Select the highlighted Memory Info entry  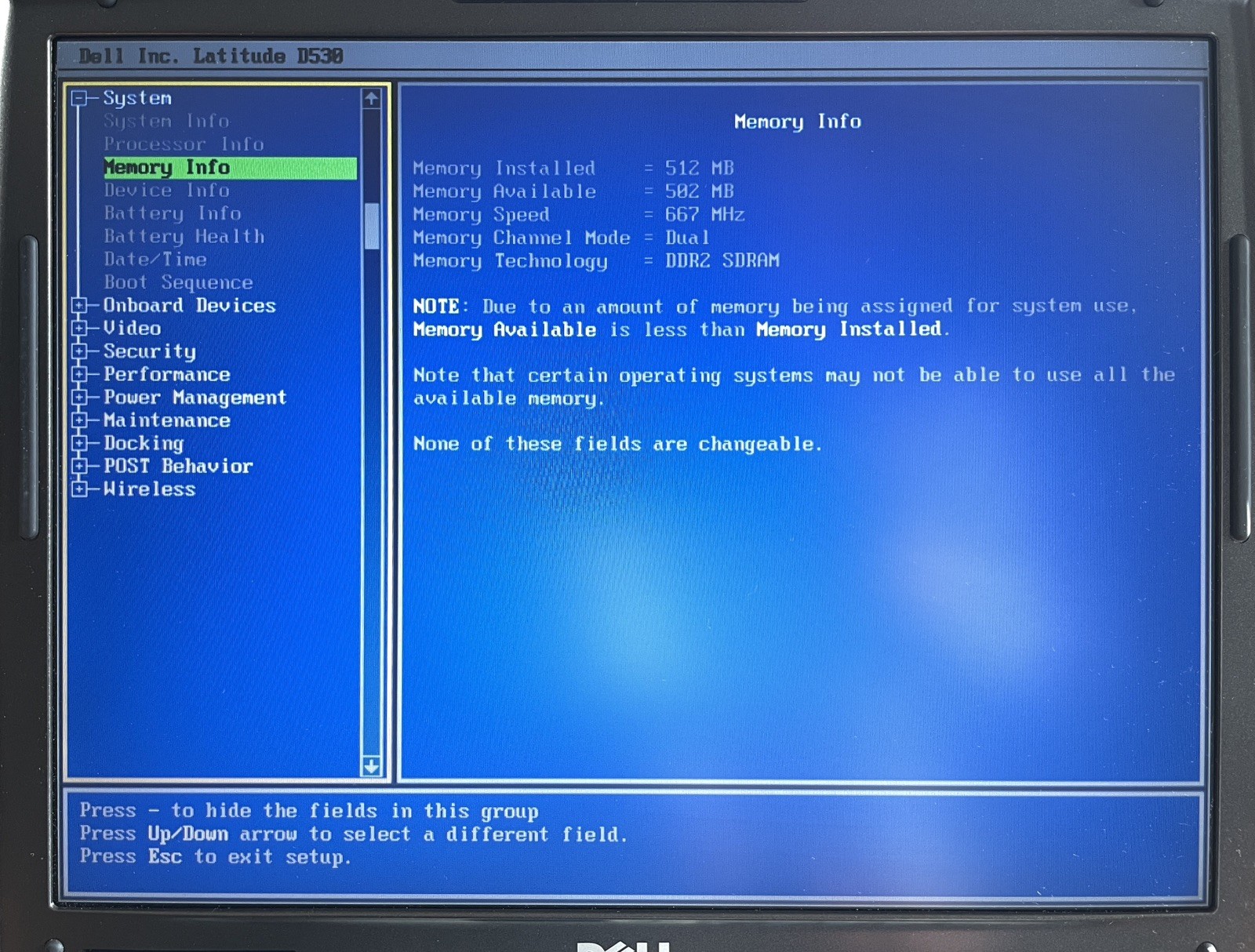pos(230,168)
